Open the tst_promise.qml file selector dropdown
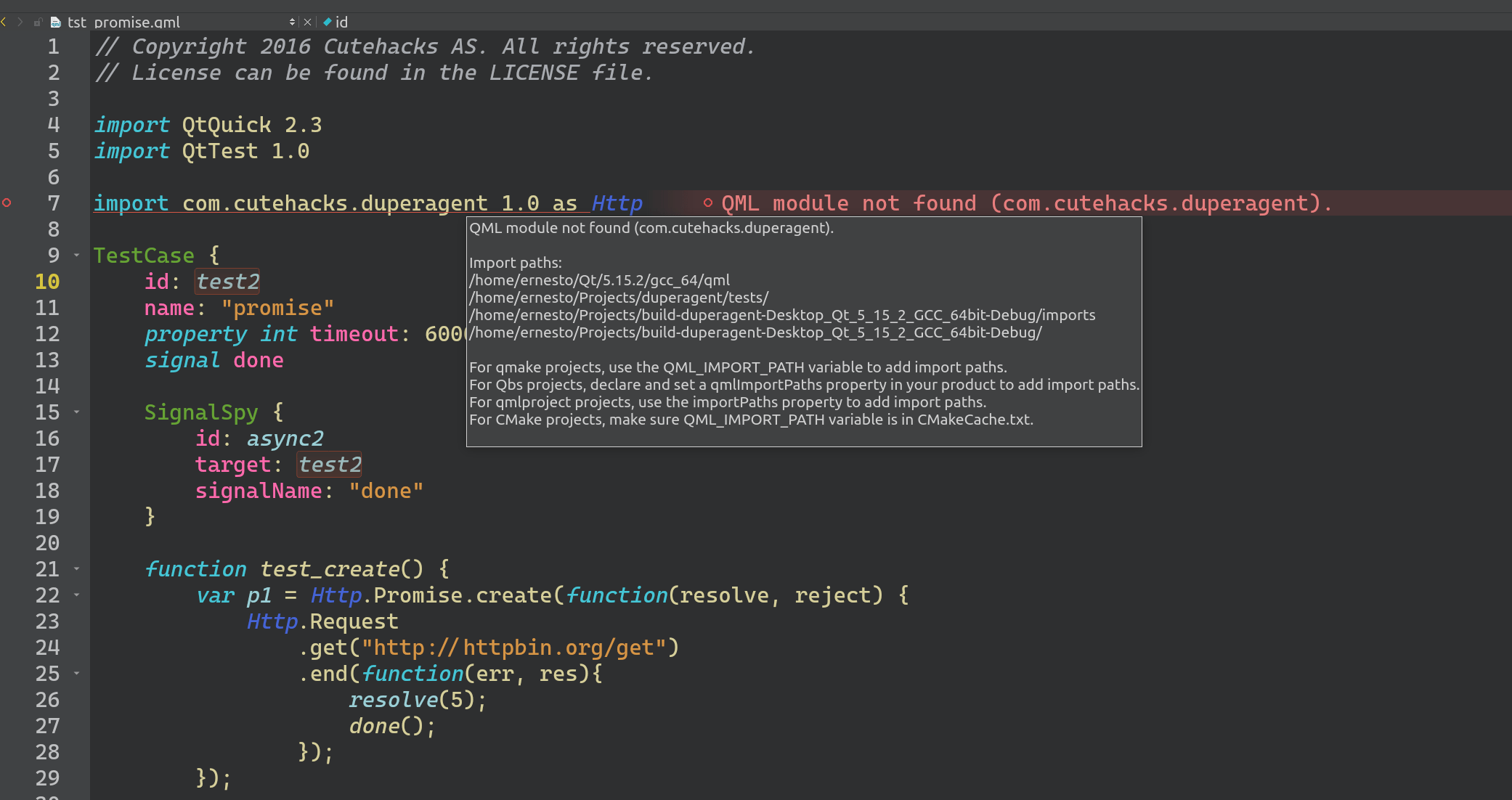Image resolution: width=1512 pixels, height=800 pixels. tap(292, 23)
